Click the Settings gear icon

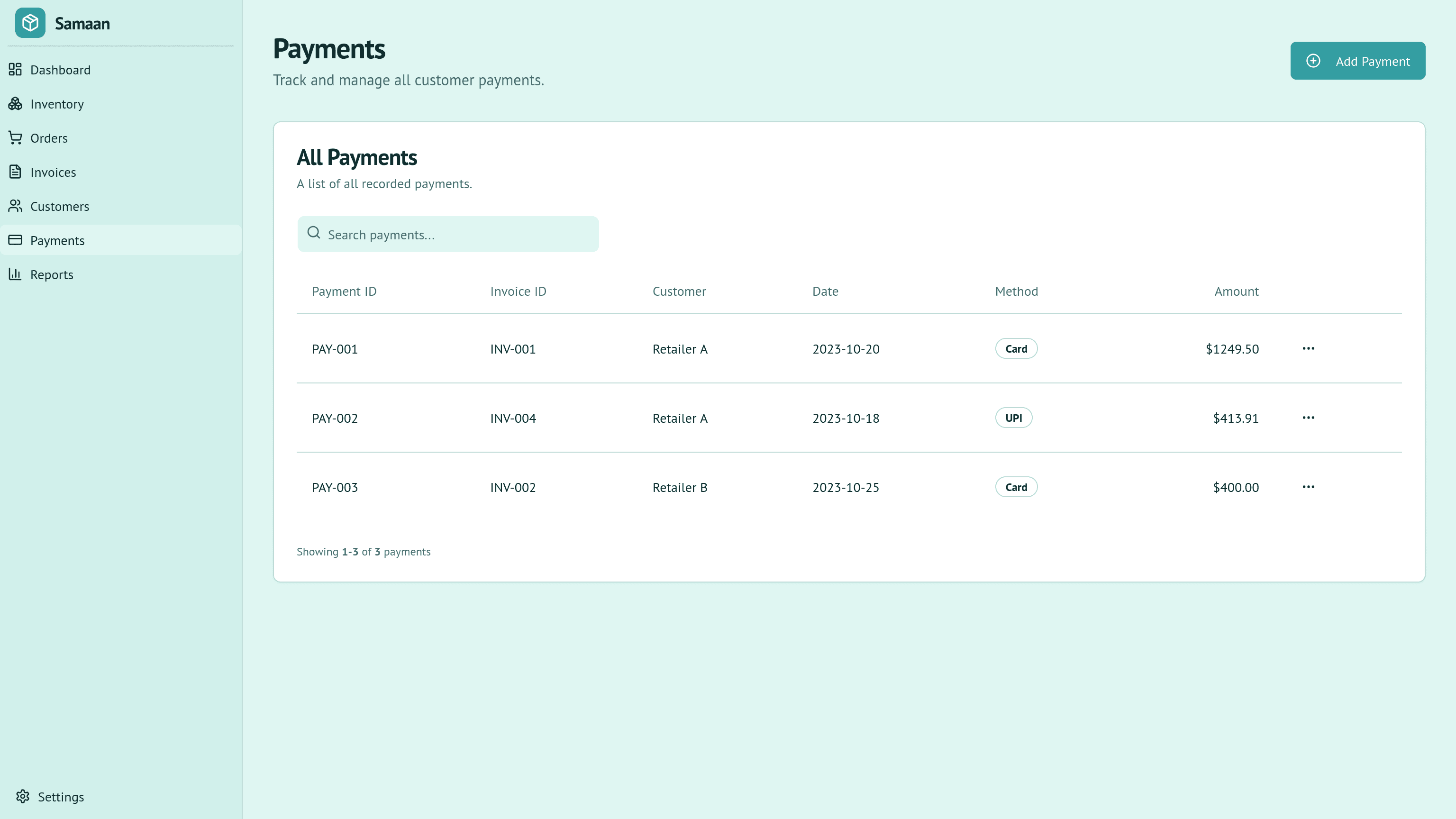tap(24, 796)
